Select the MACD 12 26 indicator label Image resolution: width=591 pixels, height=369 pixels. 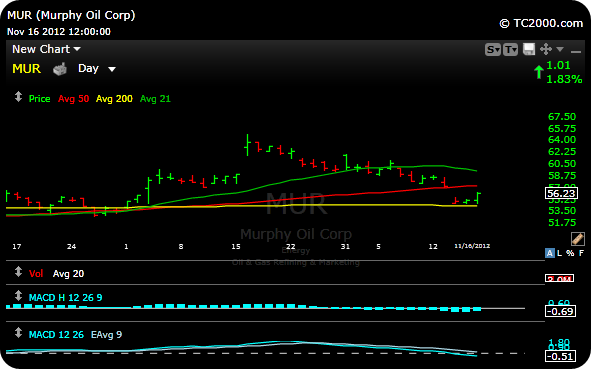coord(56,335)
